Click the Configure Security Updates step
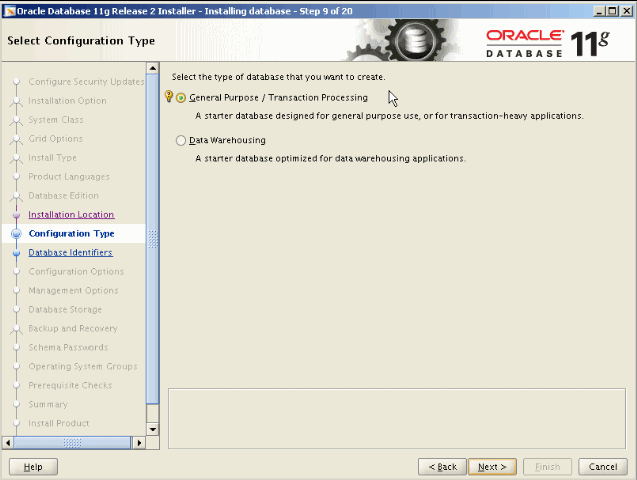The width and height of the screenshot is (637, 480). [x=86, y=82]
